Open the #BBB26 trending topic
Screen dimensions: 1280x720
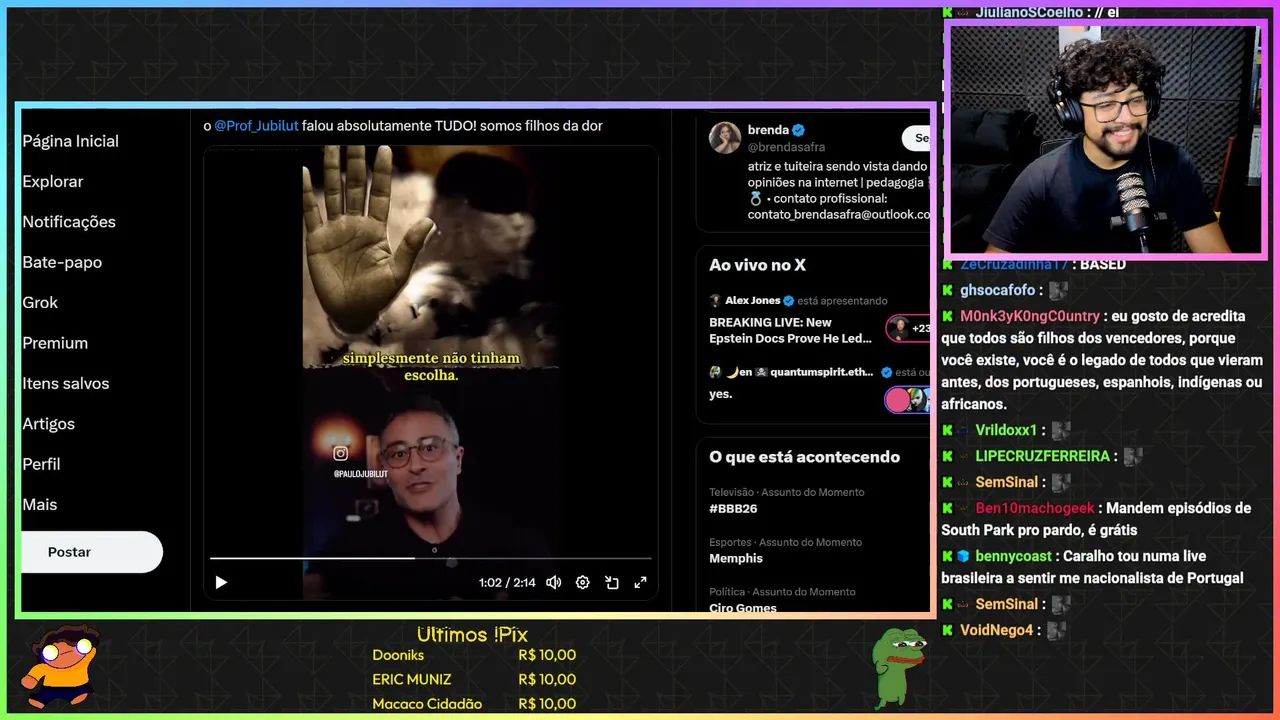pos(733,508)
